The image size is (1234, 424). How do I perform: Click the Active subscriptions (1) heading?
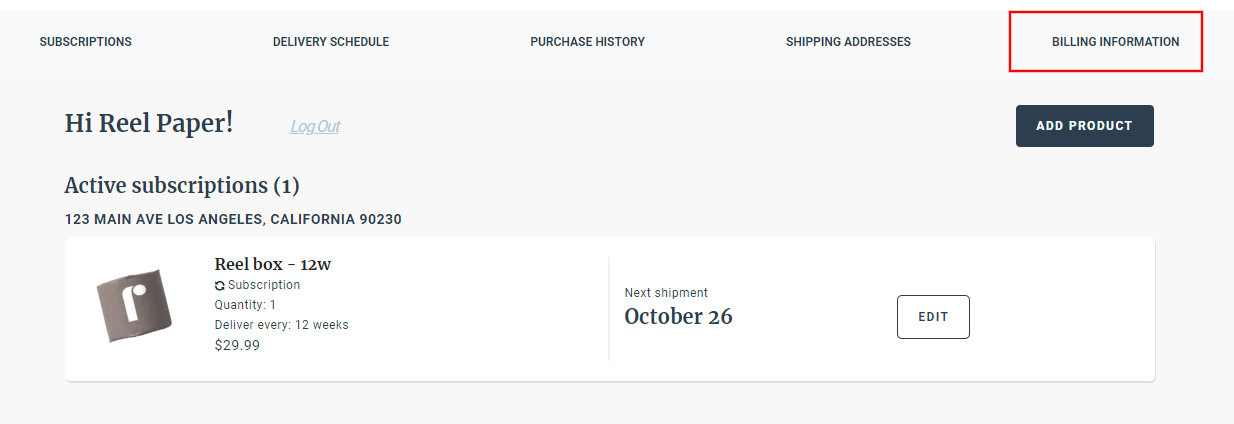[x=182, y=186]
